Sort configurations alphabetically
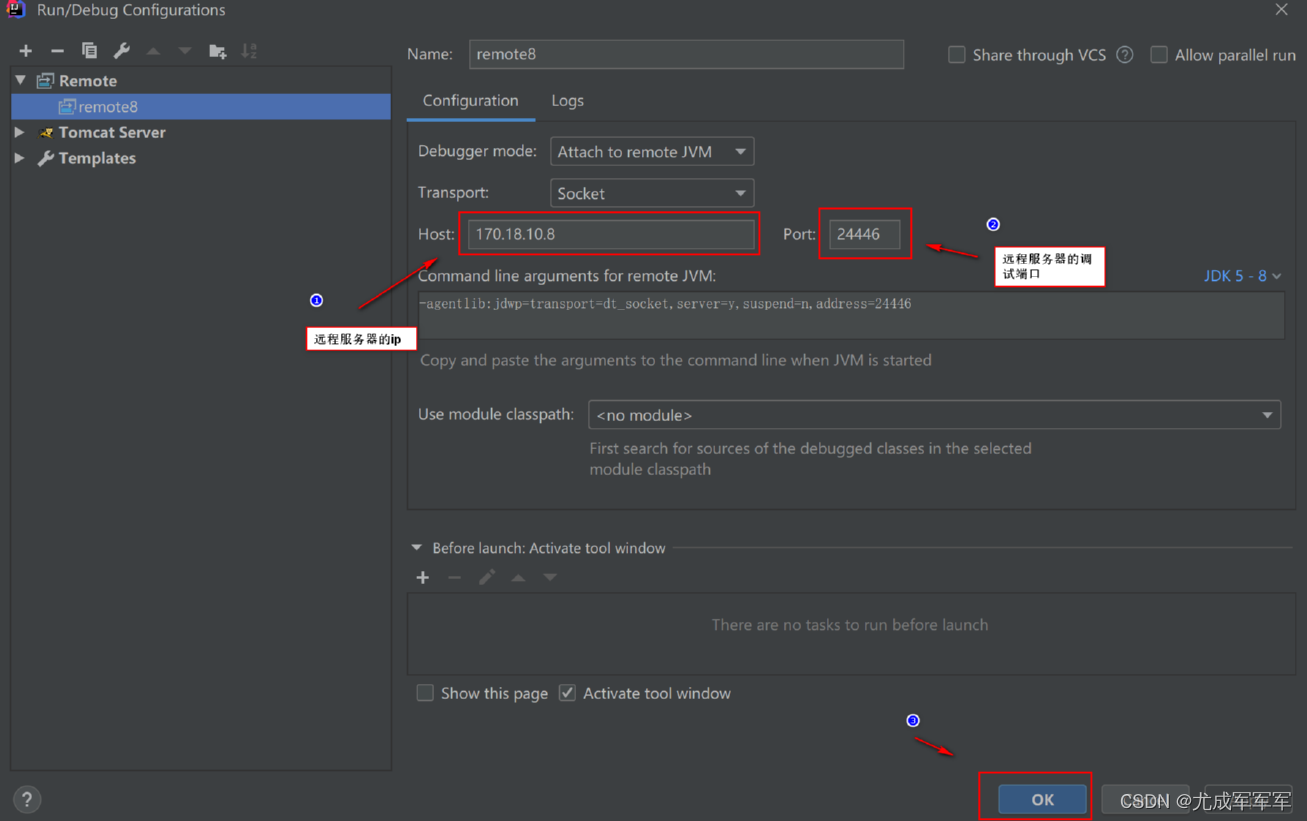This screenshot has height=821, width=1307. (x=249, y=51)
